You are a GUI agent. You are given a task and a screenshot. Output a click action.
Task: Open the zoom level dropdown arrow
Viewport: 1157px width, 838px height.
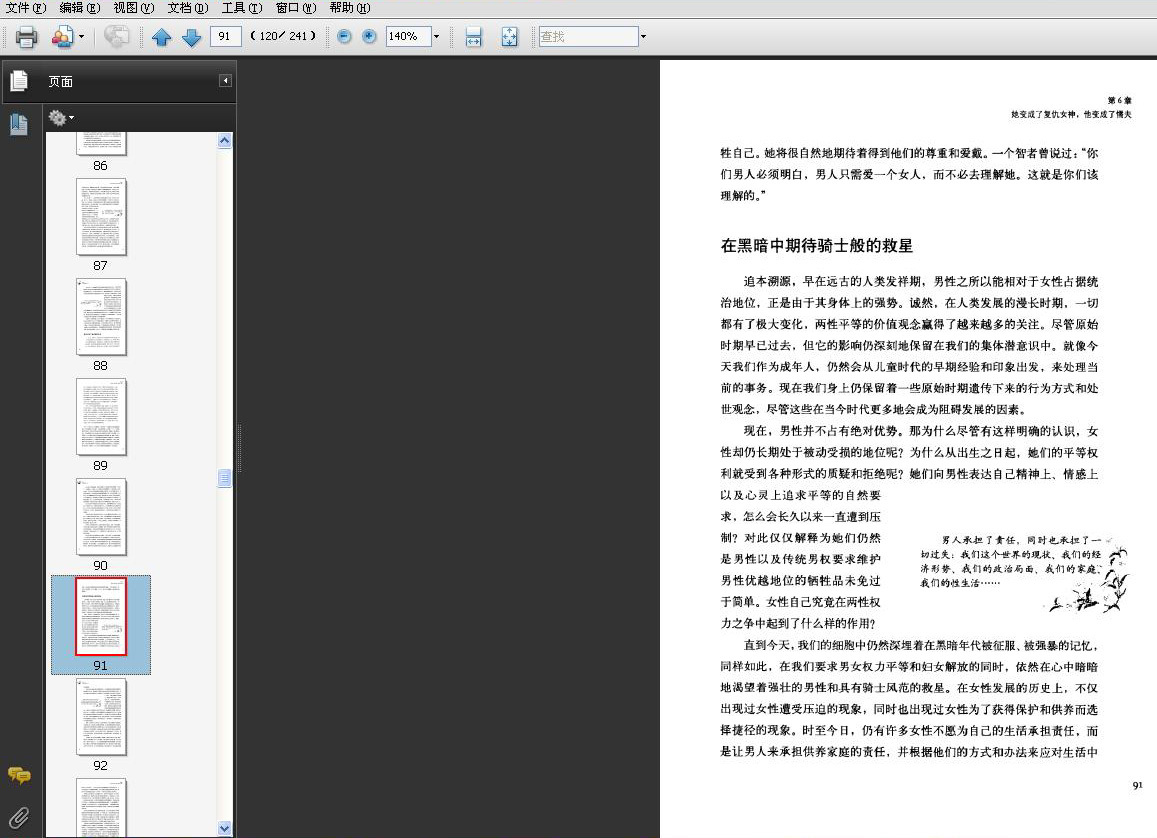click(436, 36)
